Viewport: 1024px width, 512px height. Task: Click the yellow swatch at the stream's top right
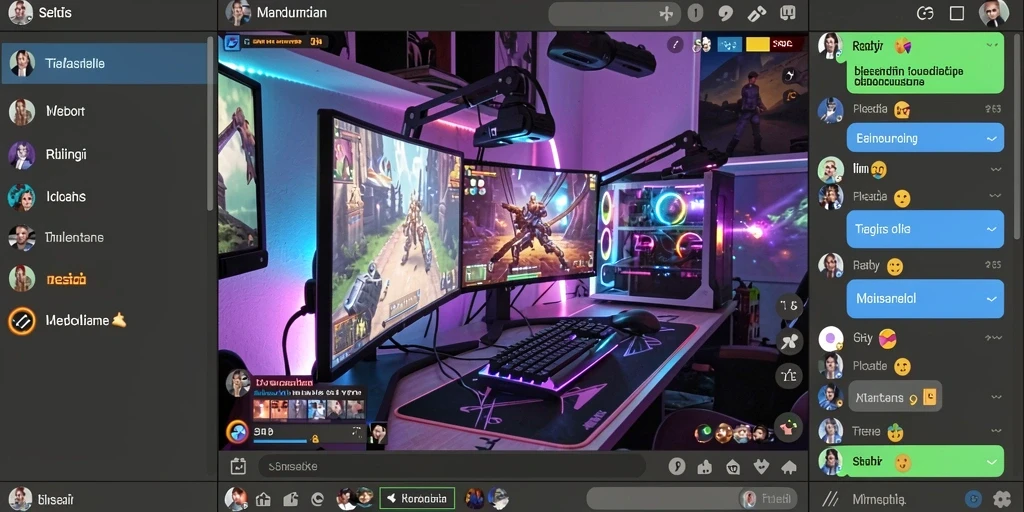[758, 44]
